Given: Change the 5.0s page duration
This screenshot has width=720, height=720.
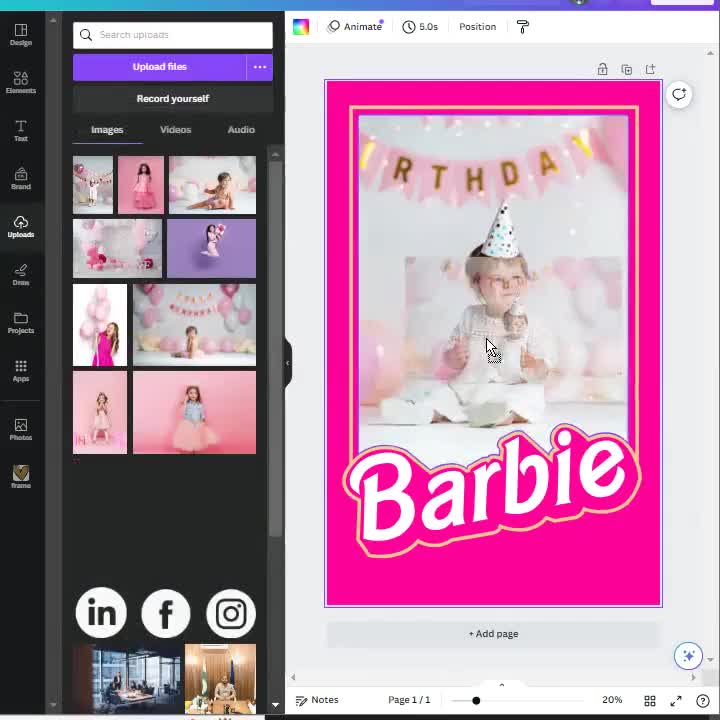Looking at the screenshot, I should coord(420,27).
